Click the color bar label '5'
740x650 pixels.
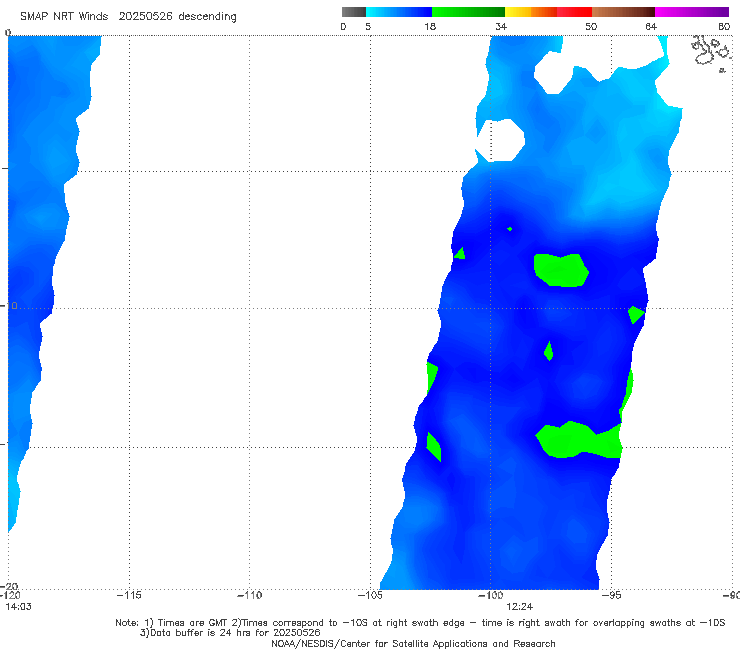click(x=368, y=27)
